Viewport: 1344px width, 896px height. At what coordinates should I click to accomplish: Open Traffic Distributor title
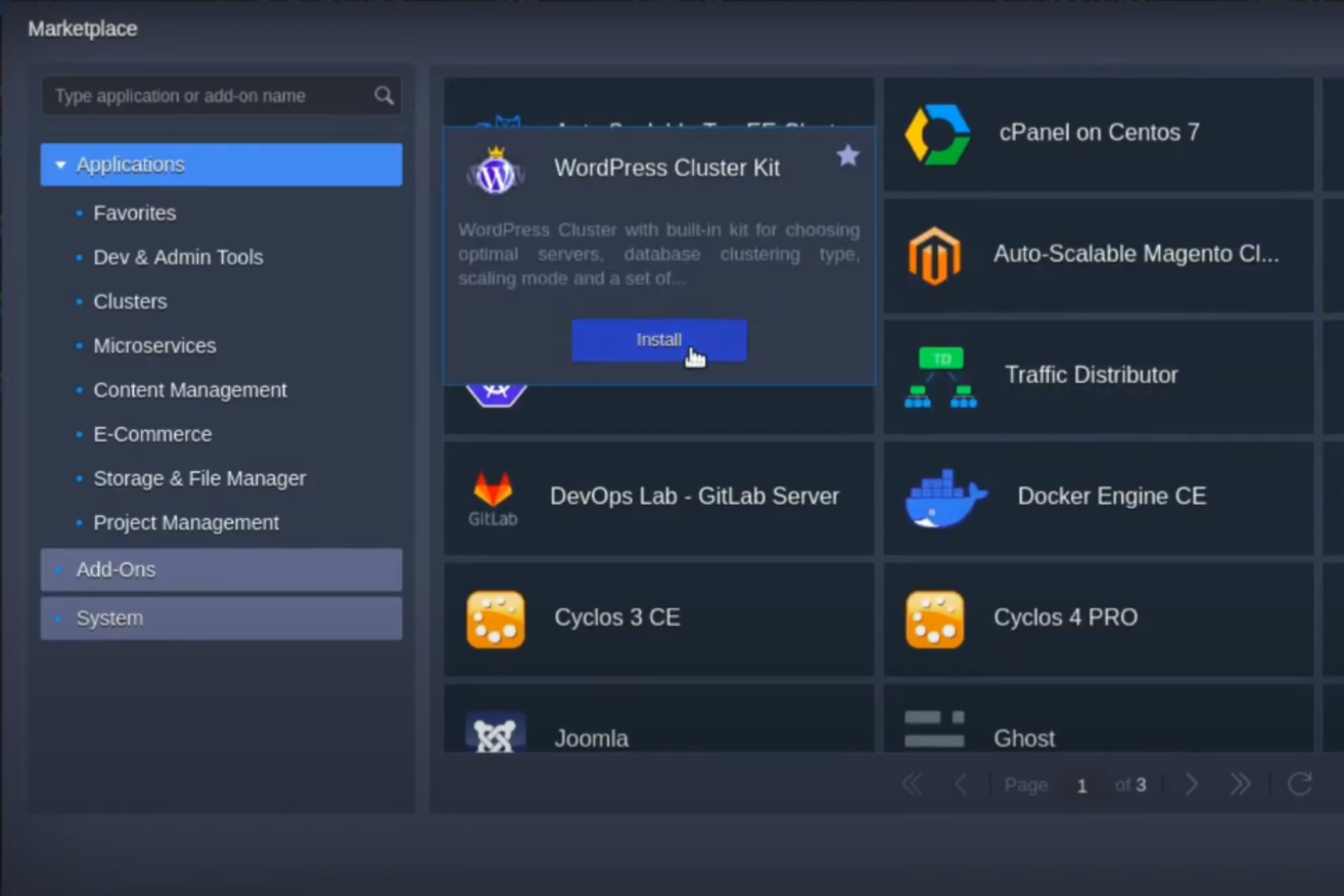[x=1091, y=375]
